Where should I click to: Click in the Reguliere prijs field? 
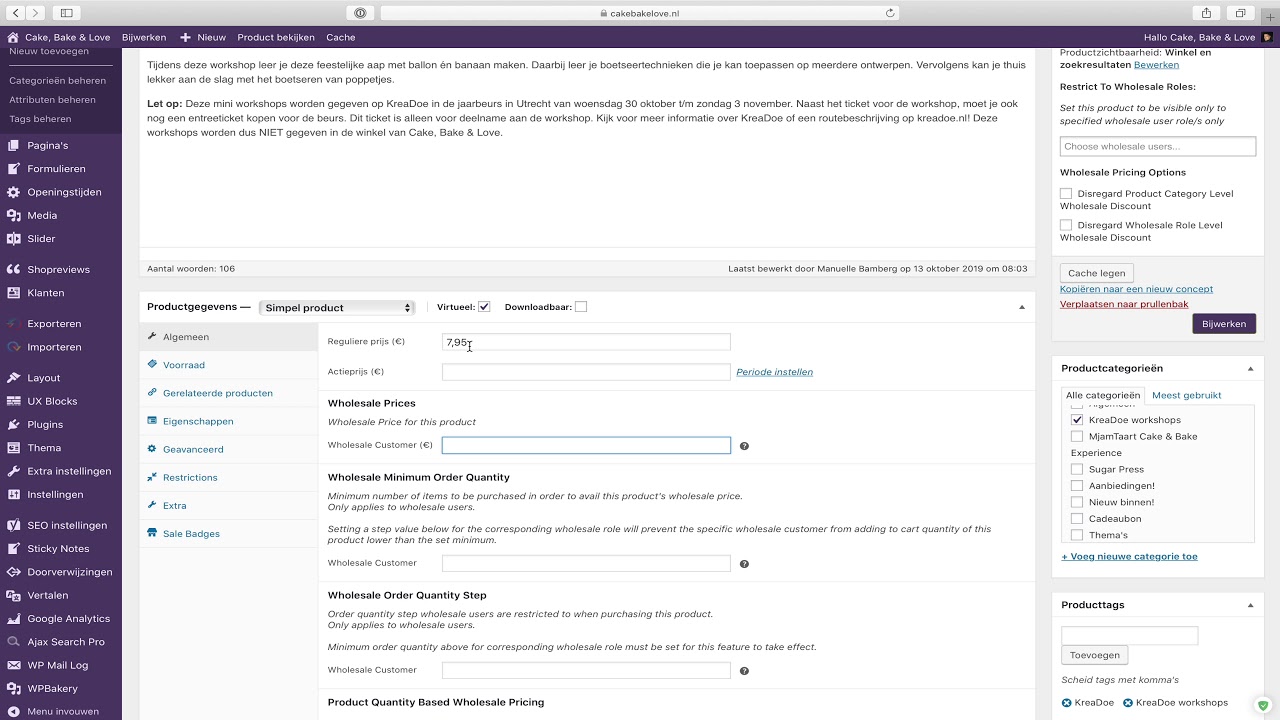[586, 342]
